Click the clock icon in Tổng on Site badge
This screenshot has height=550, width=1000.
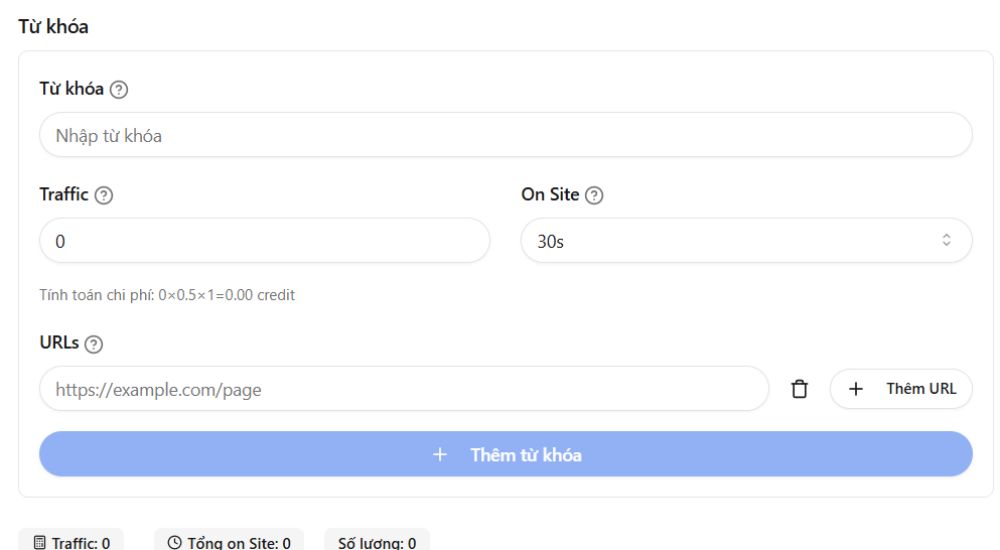(x=174, y=542)
